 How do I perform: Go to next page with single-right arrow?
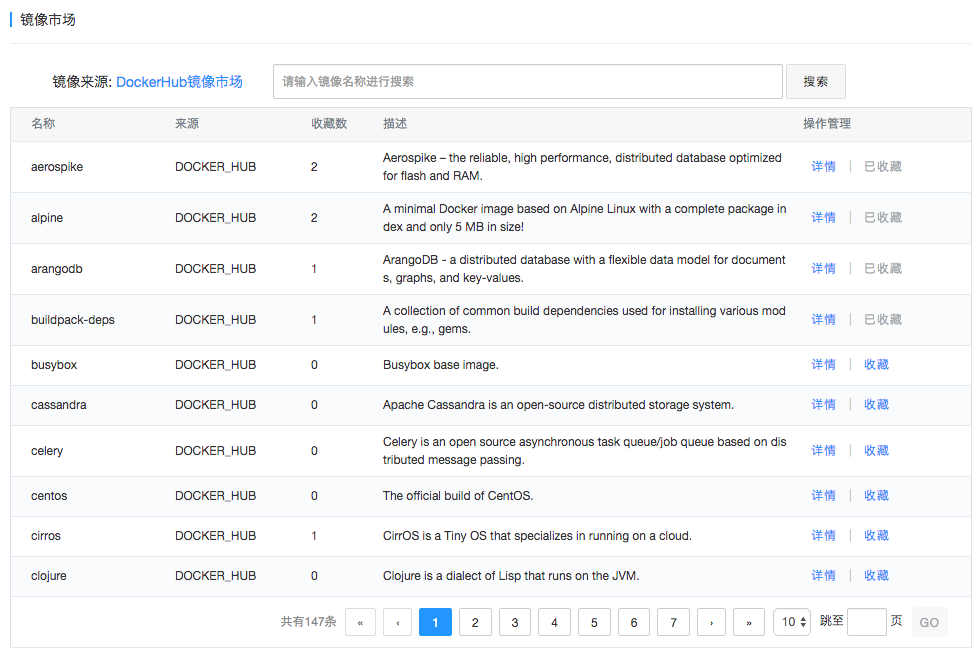711,622
